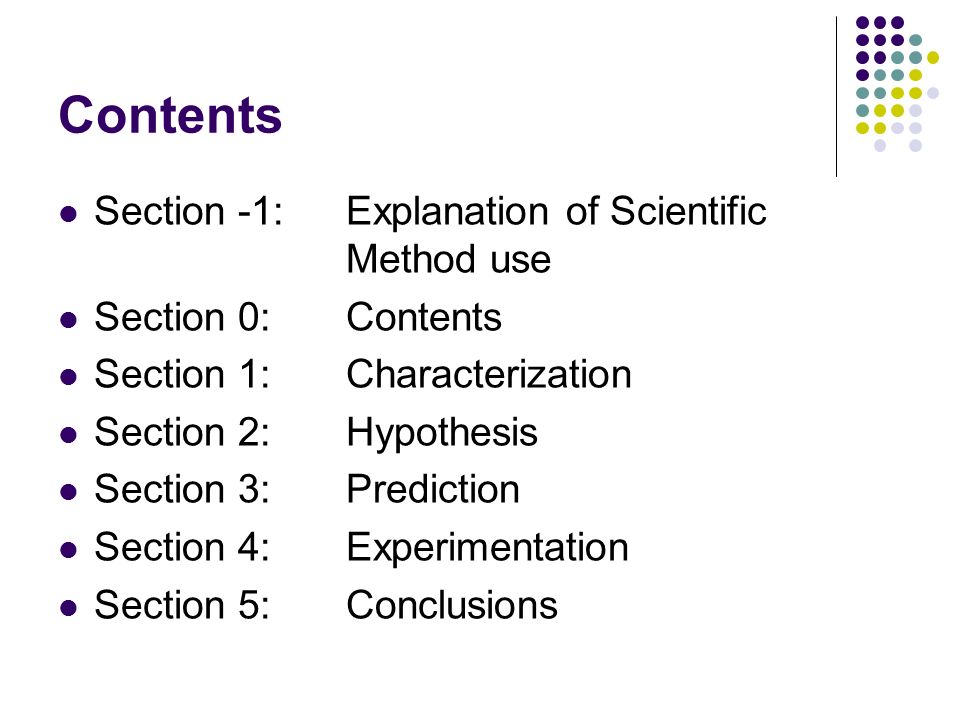Screen dimensions: 960x720
Task: Click the "Conclusions" entry
Action: pos(452,605)
